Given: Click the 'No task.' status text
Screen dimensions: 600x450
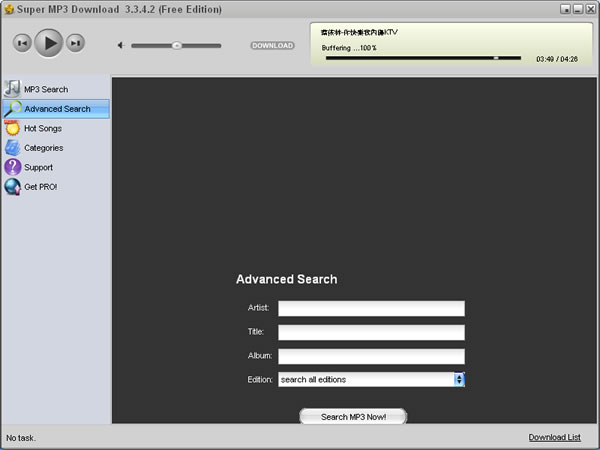Looking at the screenshot, I should tap(21, 438).
